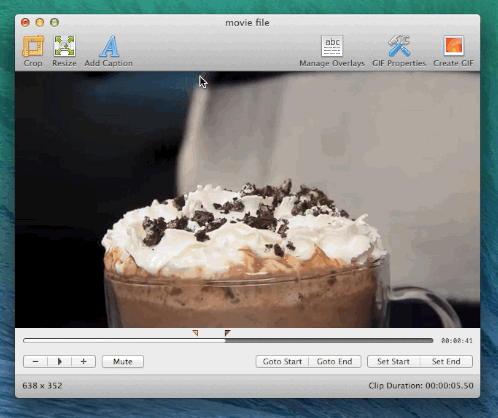This screenshot has width=498, height=418.
Task: Toggle Mute on the audio
Action: point(123,361)
